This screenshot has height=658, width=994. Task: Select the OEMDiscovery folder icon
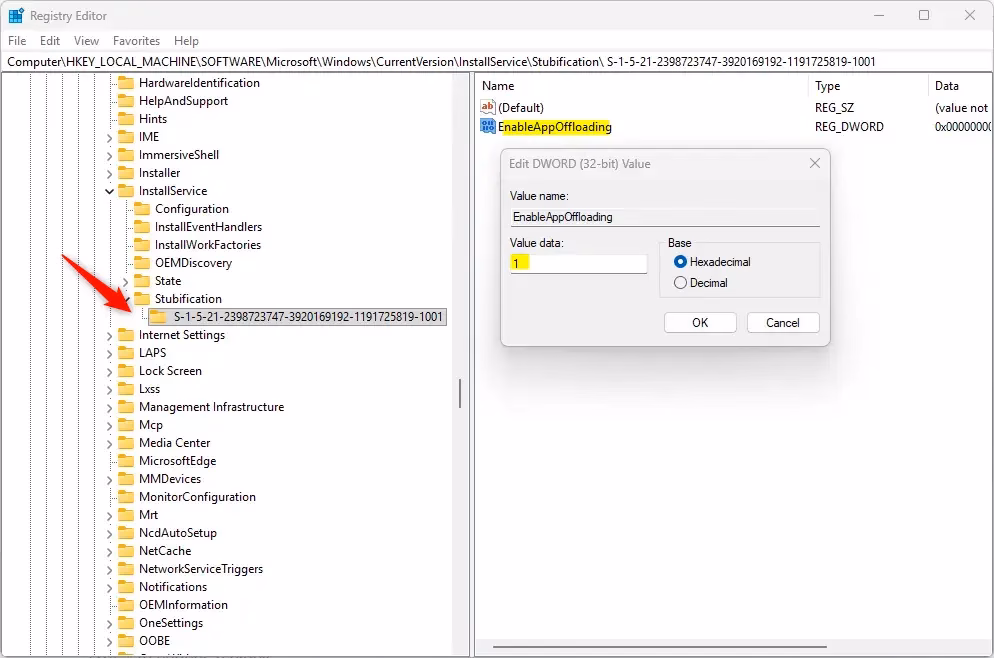pyautogui.click(x=142, y=263)
